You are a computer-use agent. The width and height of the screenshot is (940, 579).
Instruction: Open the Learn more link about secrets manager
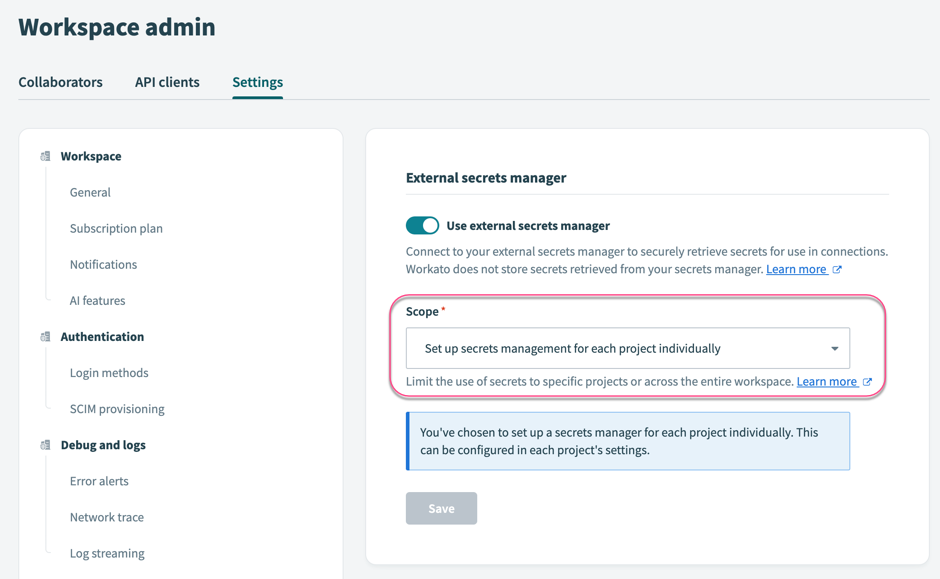(x=796, y=268)
